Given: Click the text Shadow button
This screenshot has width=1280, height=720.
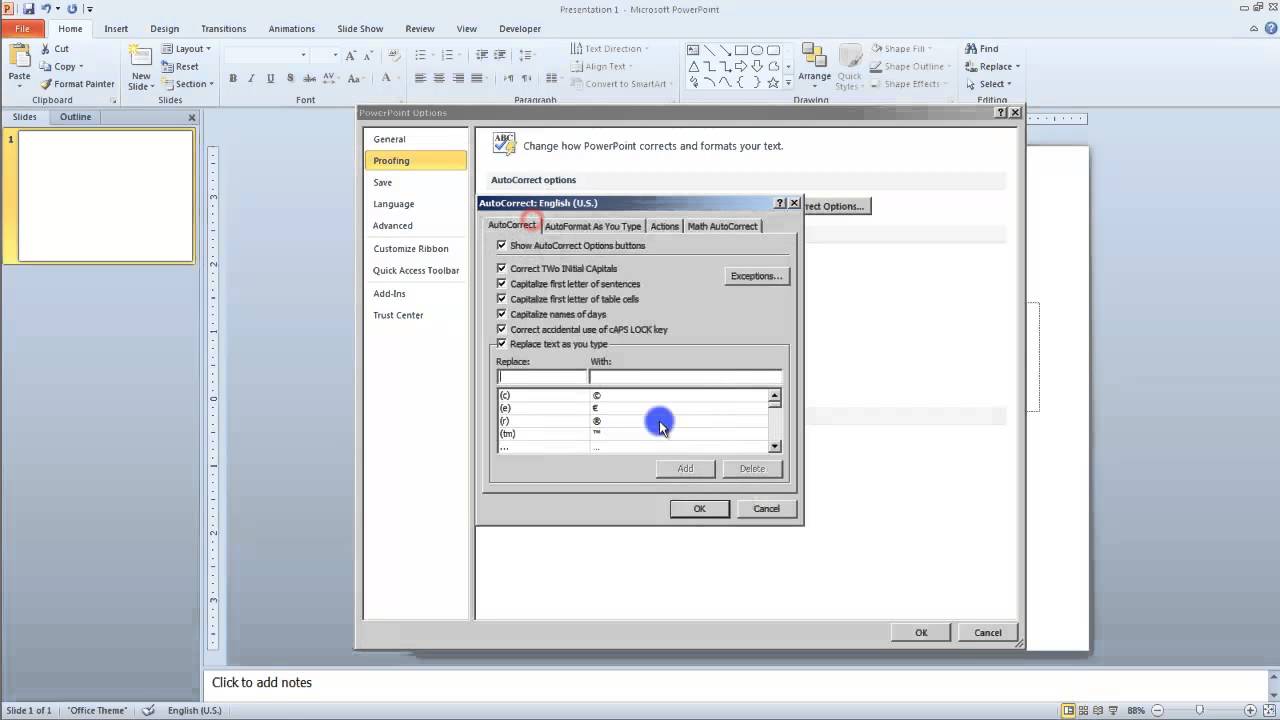Looking at the screenshot, I should [290, 78].
